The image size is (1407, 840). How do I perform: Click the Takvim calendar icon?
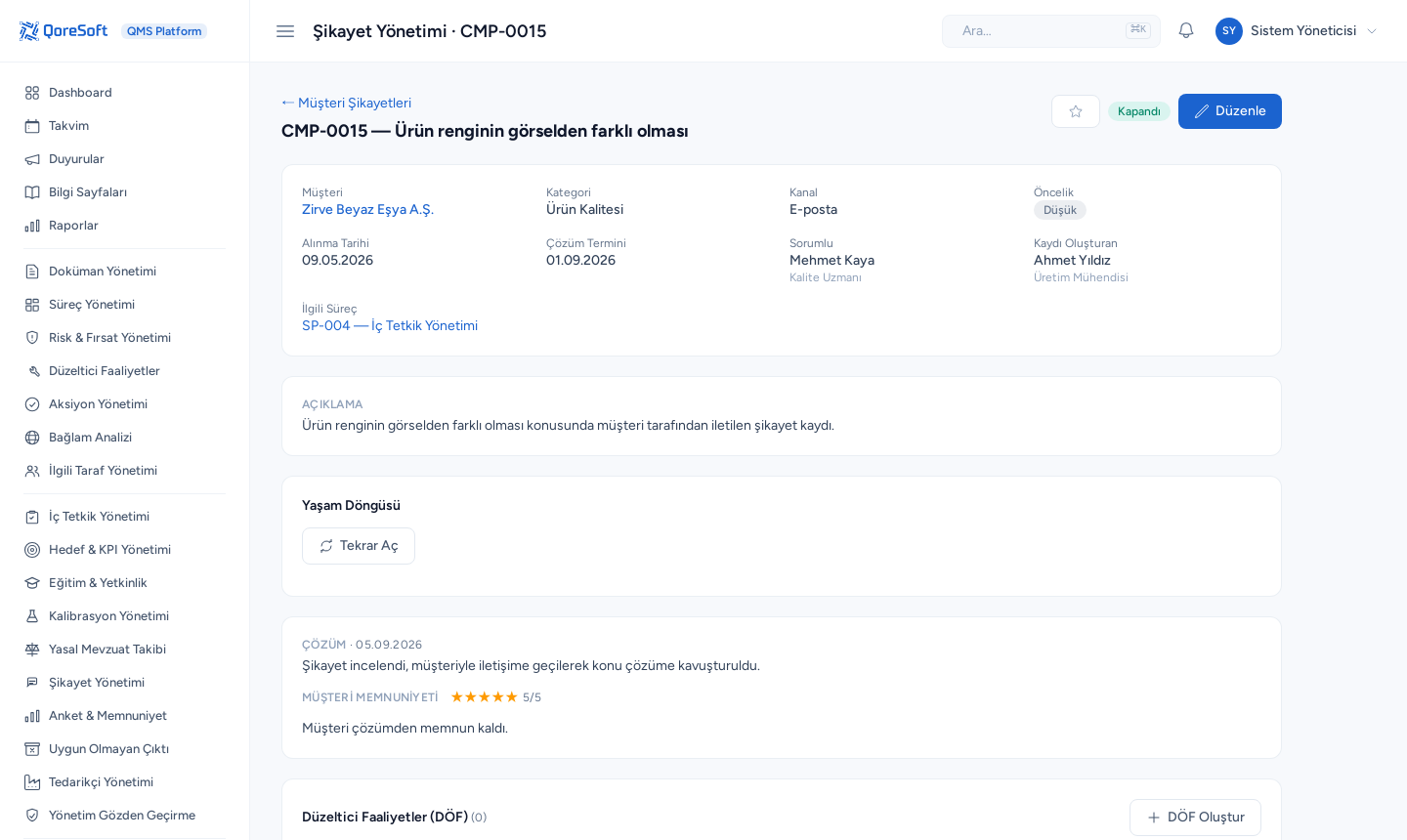point(32,126)
